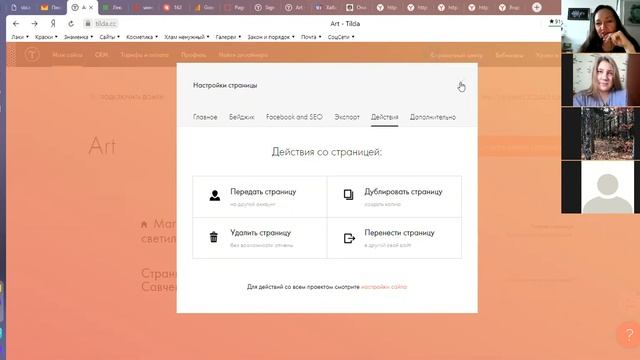This screenshot has height=360, width=640.
Task: Click the Действия со страницей heading
Action: 327,152
